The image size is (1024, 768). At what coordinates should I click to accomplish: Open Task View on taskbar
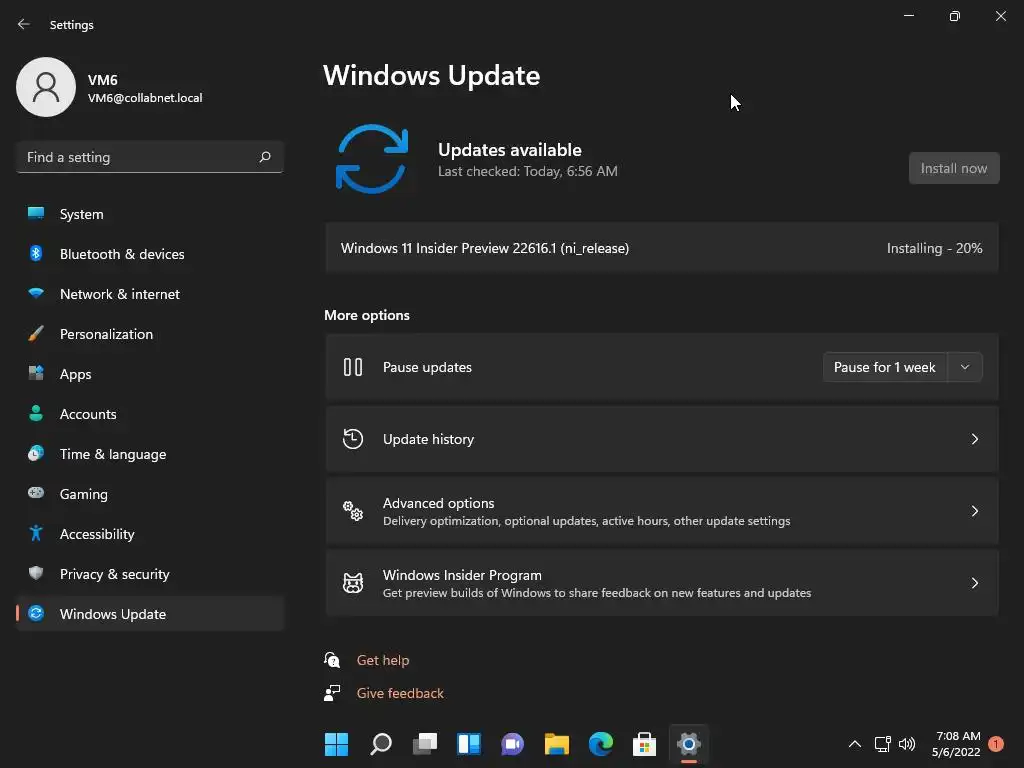click(x=424, y=744)
